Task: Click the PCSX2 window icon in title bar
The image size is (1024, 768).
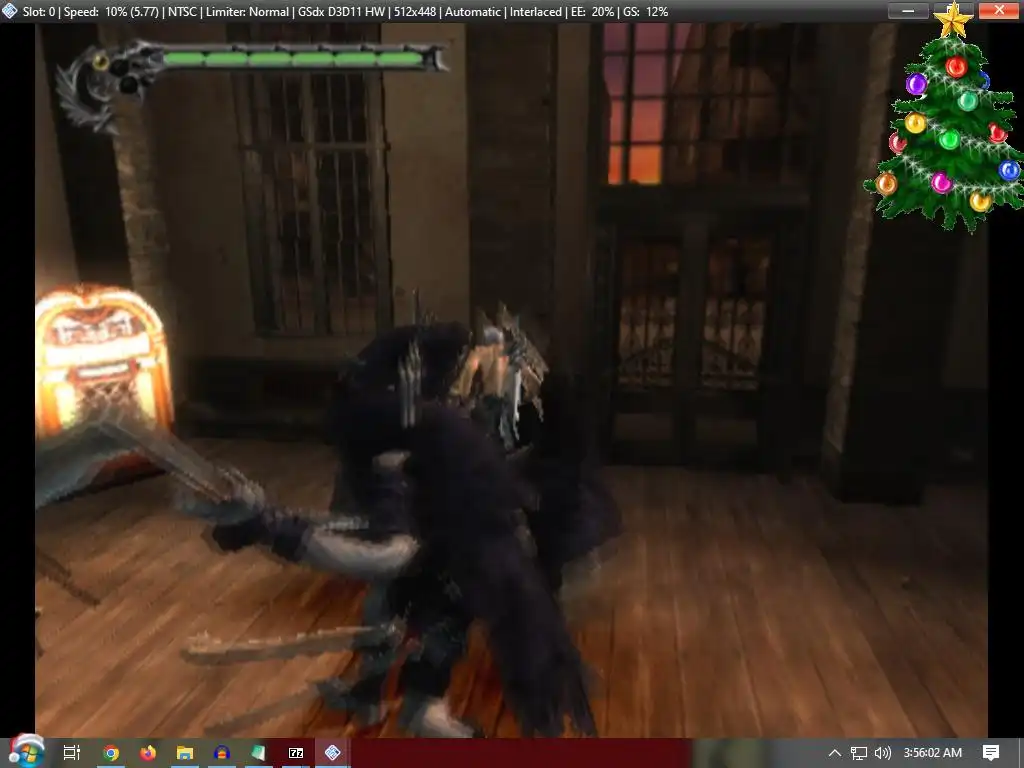Action: pyautogui.click(x=10, y=11)
